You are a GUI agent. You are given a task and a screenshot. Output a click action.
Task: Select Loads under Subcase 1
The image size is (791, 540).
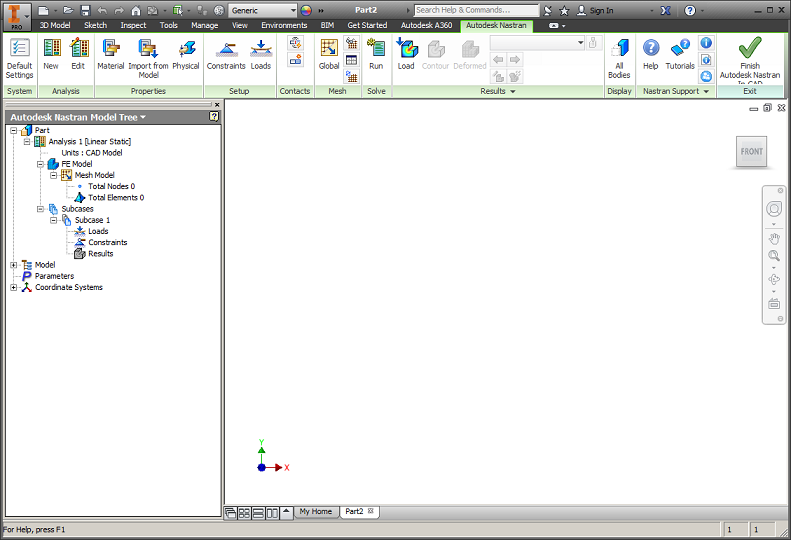click(98, 231)
